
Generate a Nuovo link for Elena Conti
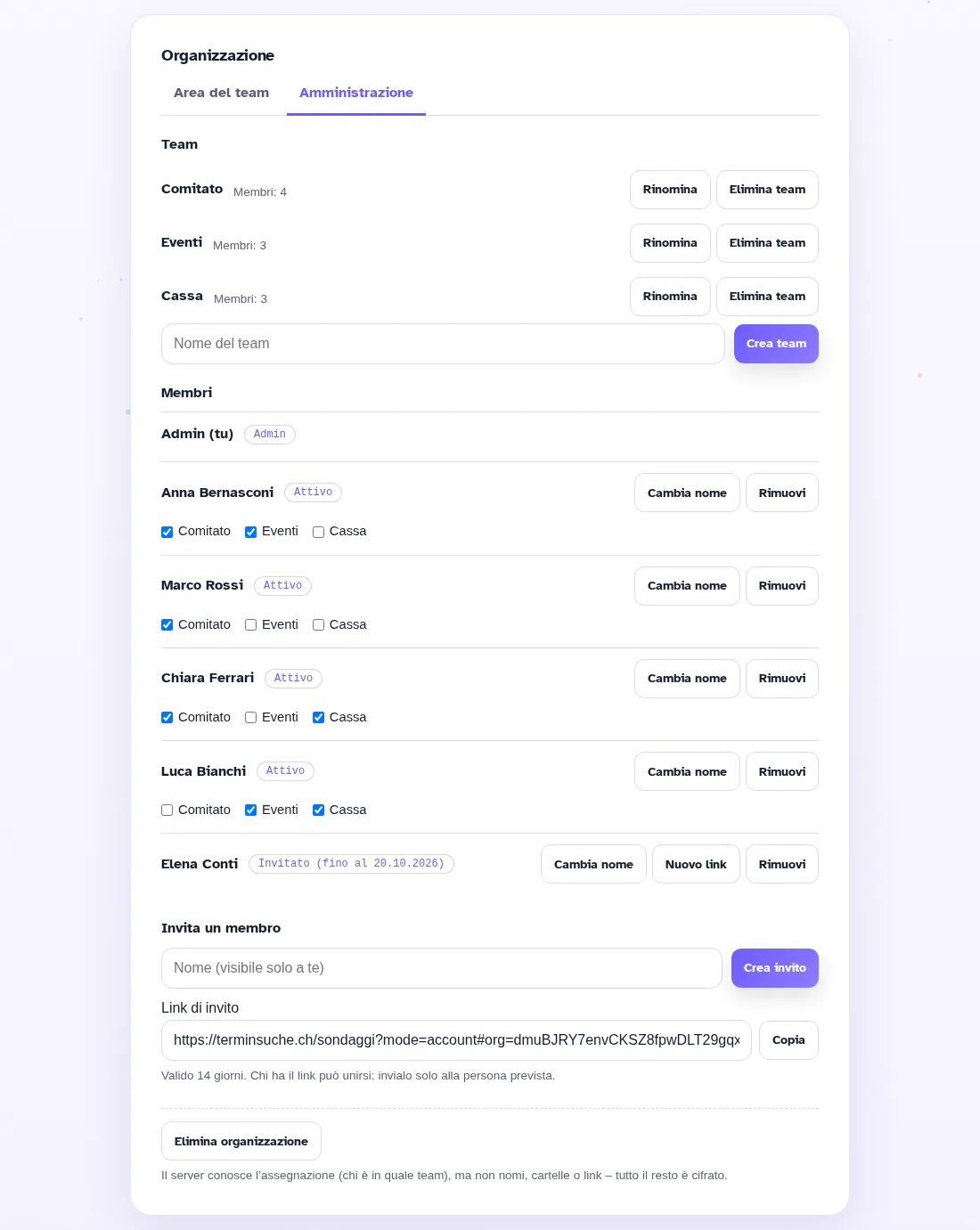point(696,864)
